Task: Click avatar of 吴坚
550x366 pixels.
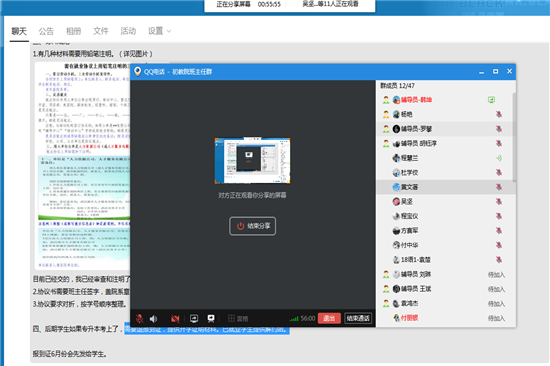Action: [x=396, y=202]
